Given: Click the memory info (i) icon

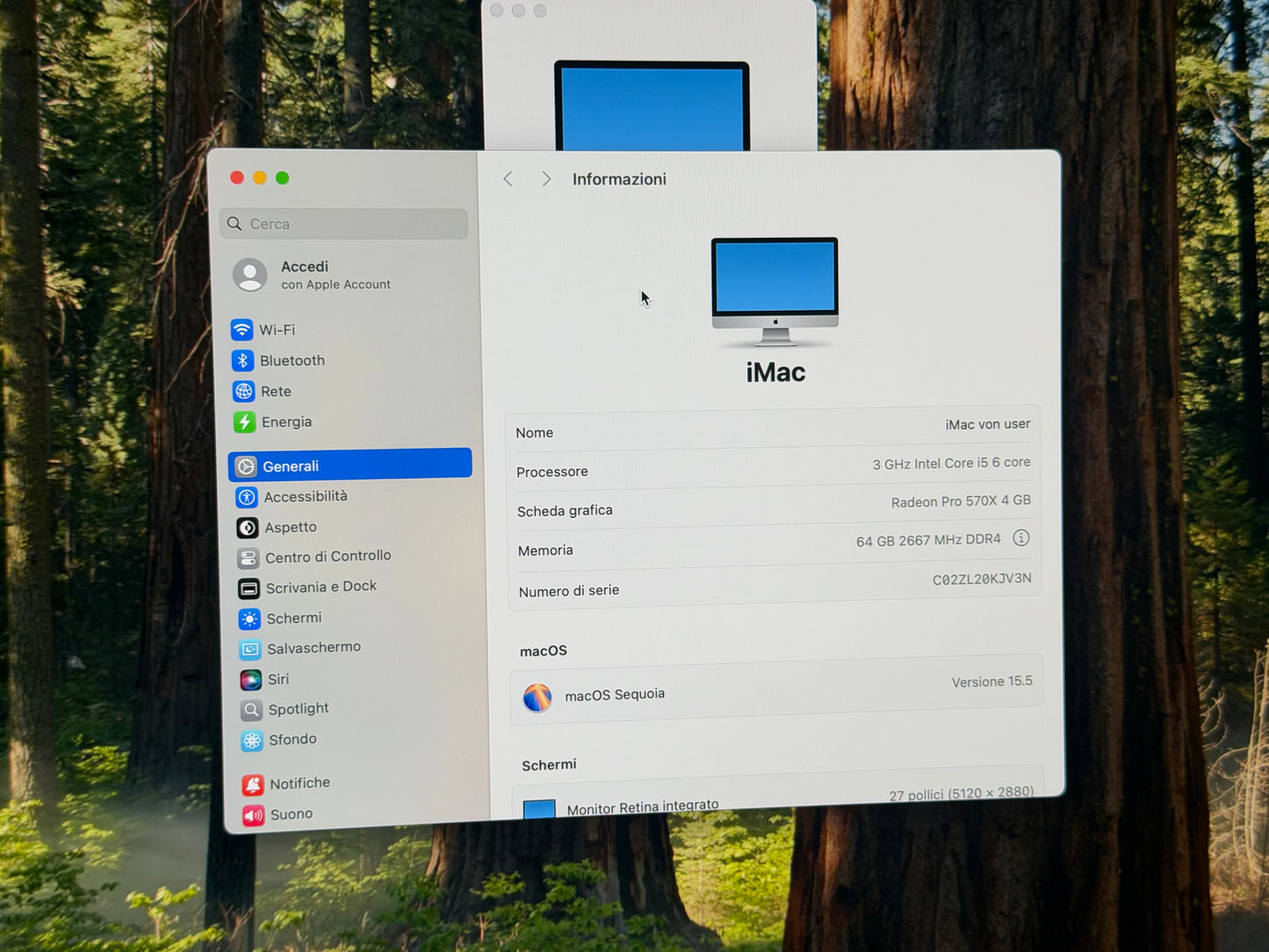Looking at the screenshot, I should click(x=1020, y=538).
